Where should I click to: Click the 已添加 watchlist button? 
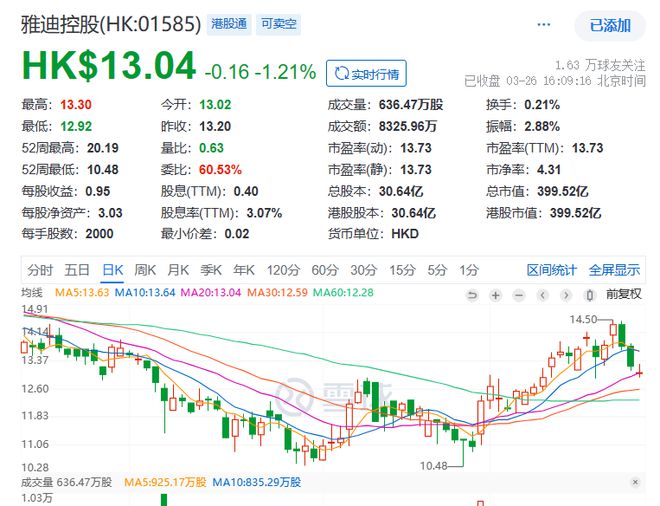(x=610, y=26)
